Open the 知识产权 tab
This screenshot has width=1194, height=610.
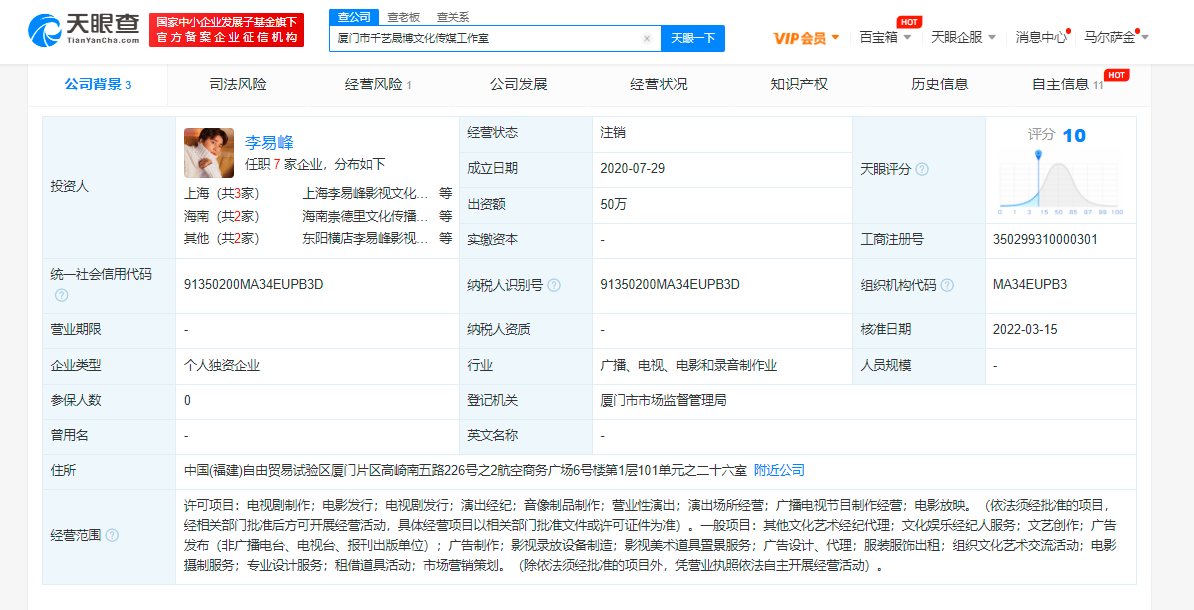[x=799, y=84]
